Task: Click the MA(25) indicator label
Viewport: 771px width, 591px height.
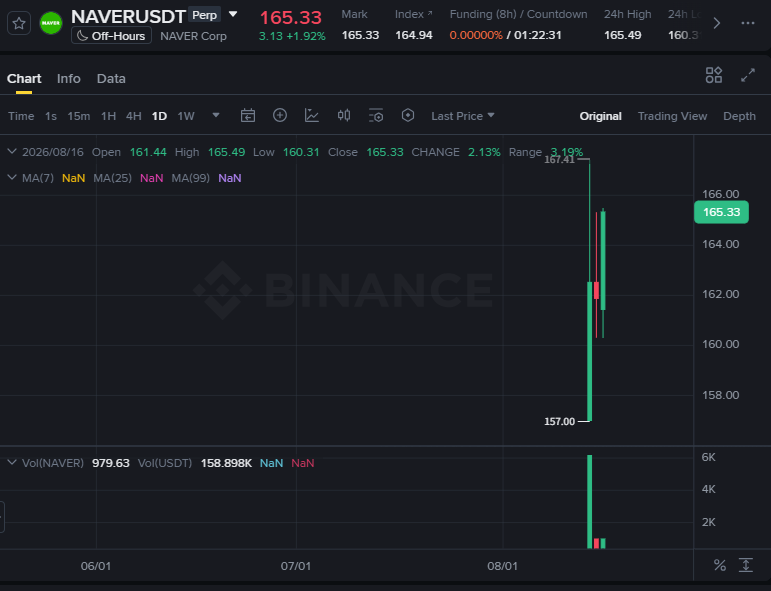Action: pos(113,178)
